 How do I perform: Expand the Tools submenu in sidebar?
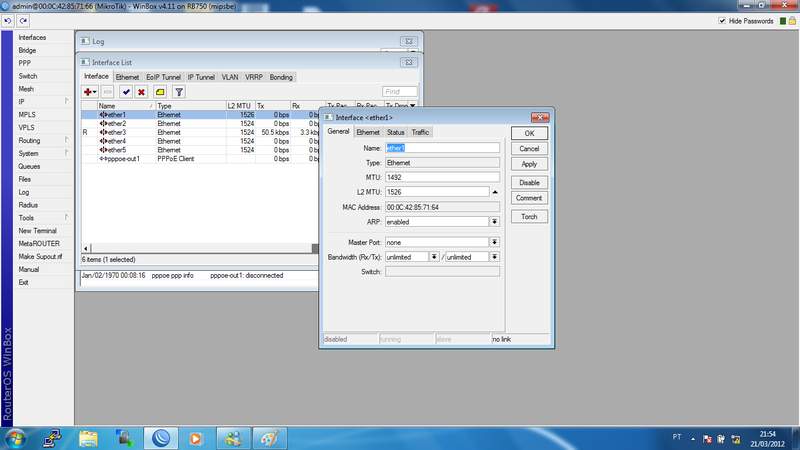(x=67, y=217)
